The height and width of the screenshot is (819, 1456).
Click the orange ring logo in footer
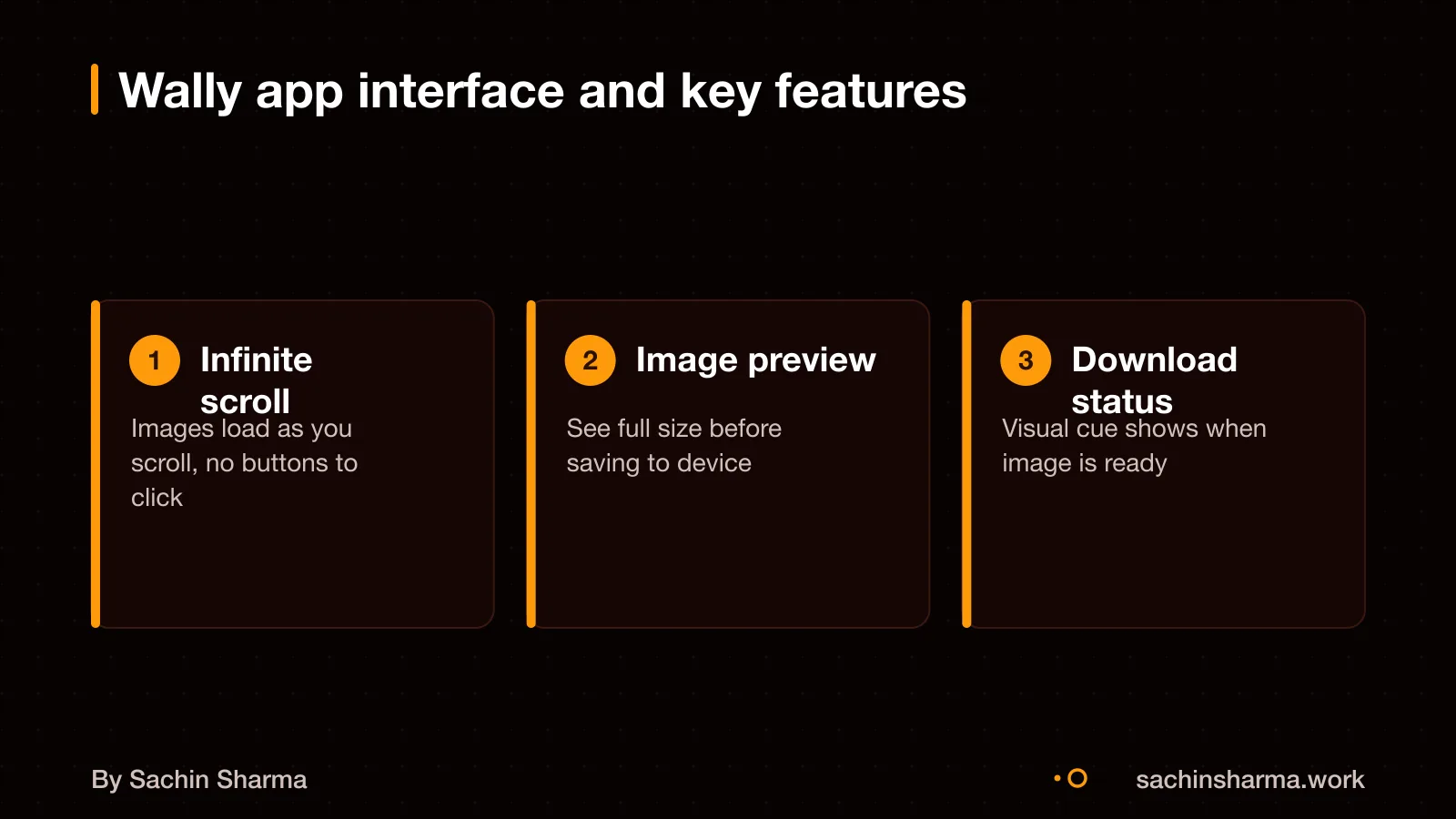(x=1077, y=778)
